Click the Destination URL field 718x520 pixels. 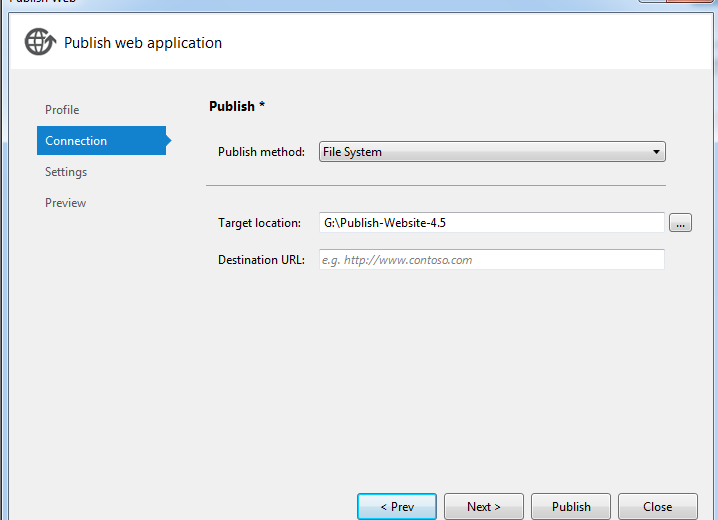[x=492, y=260]
